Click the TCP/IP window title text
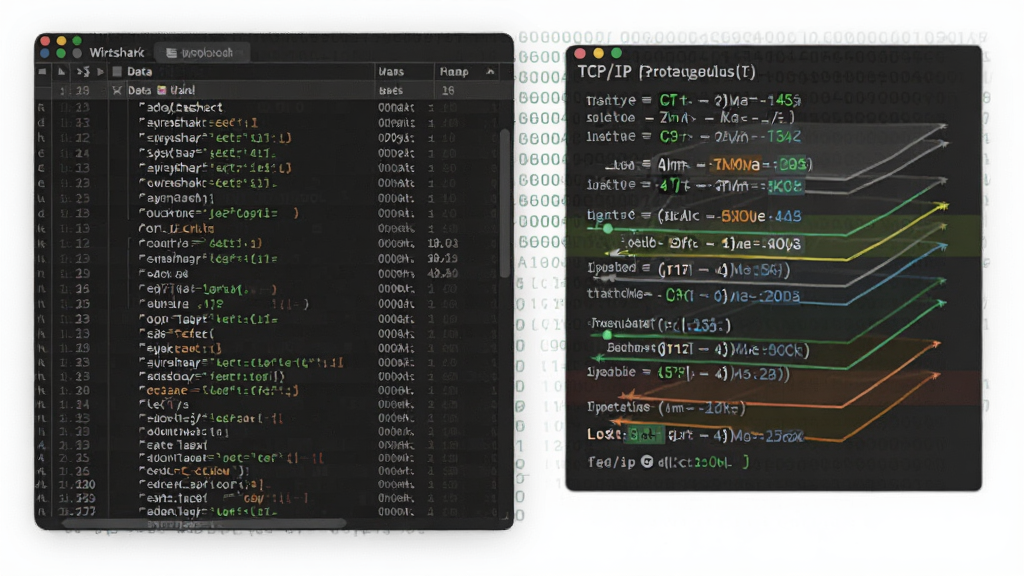This screenshot has width=1024, height=576. [x=666, y=71]
